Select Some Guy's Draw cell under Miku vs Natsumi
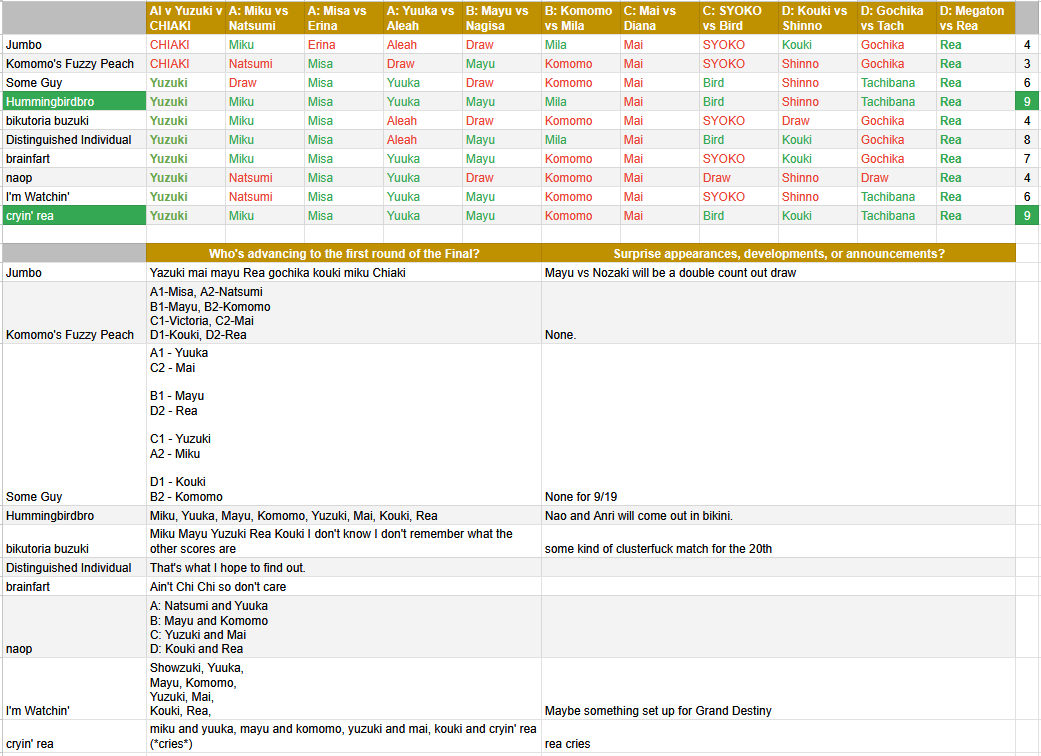This screenshot has height=756, width=1041. (264, 83)
